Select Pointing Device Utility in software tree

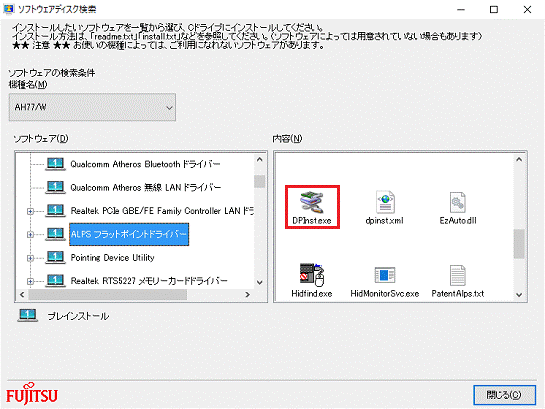pyautogui.click(x=112, y=257)
